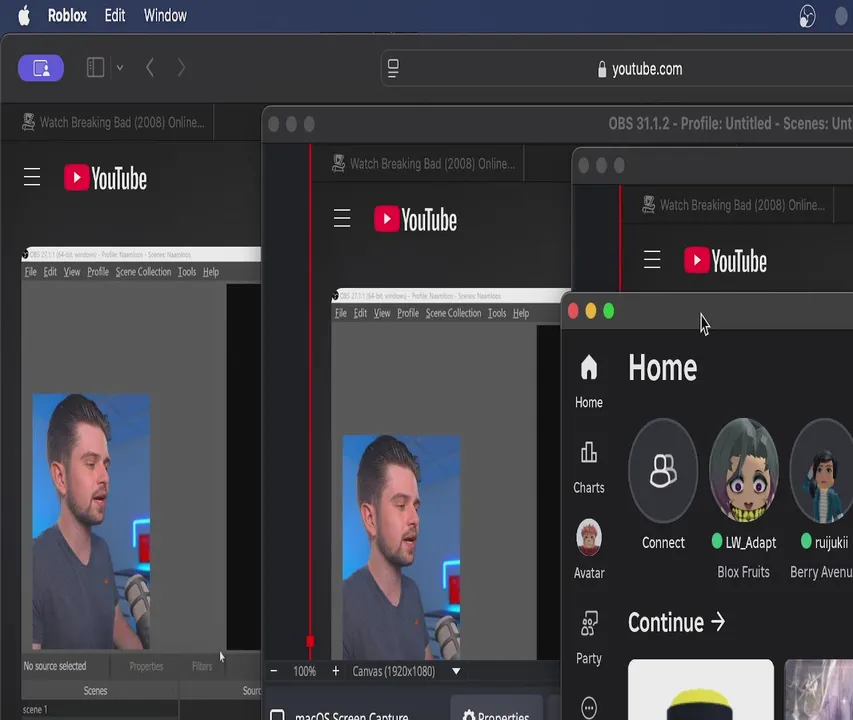Click YouTube hamburger menu inside OBS preview

click(x=342, y=219)
